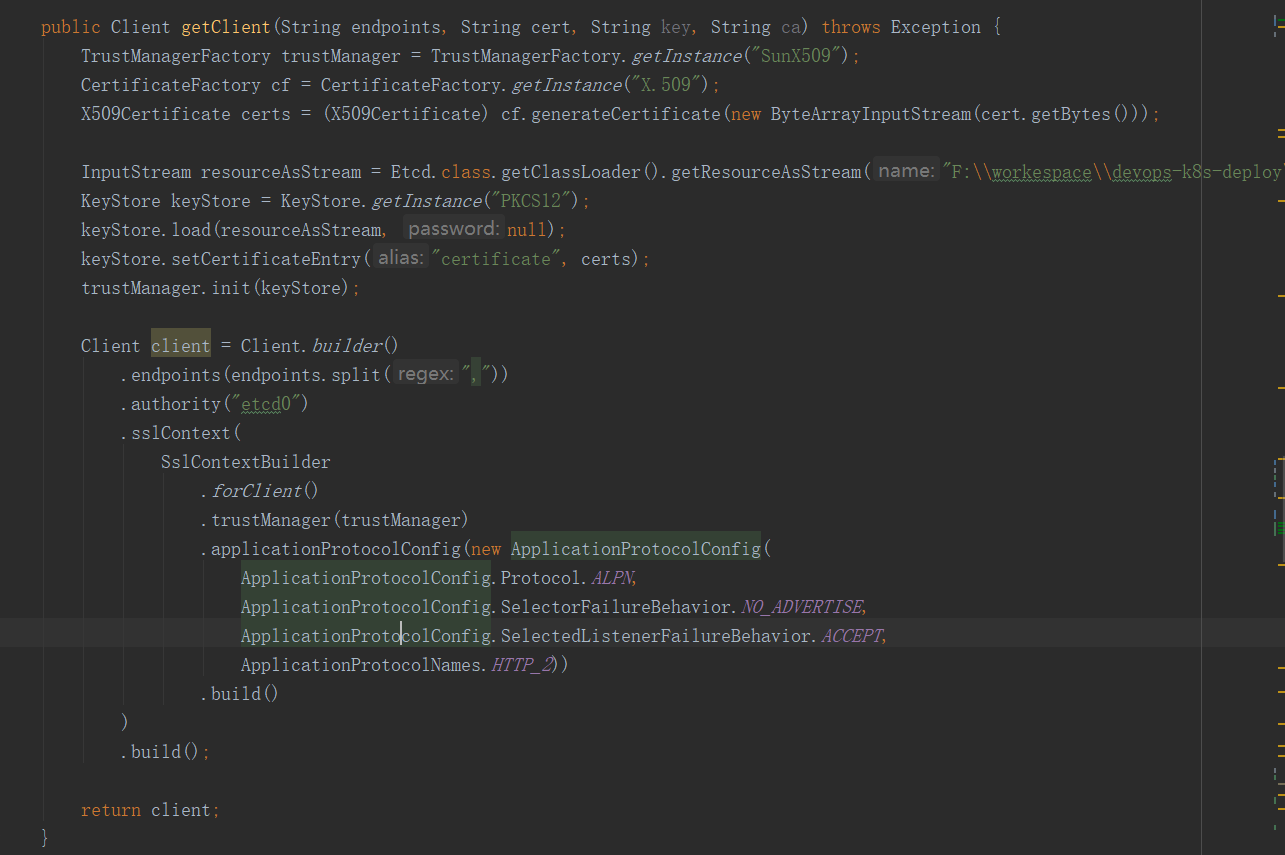Click the ACCEPT constant

pos(851,636)
